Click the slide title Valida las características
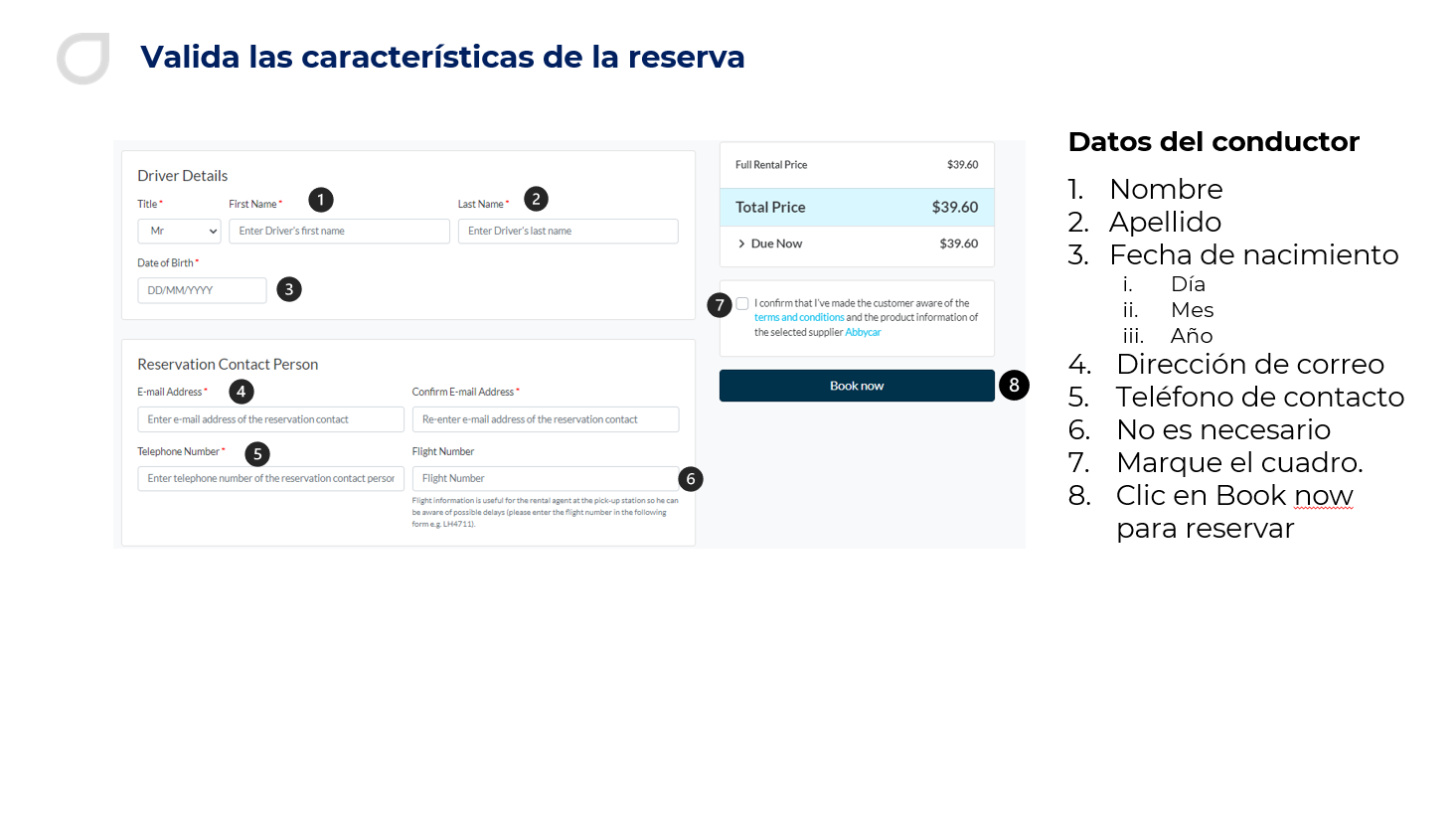Viewport: 1456px width, 816px height. point(442,57)
